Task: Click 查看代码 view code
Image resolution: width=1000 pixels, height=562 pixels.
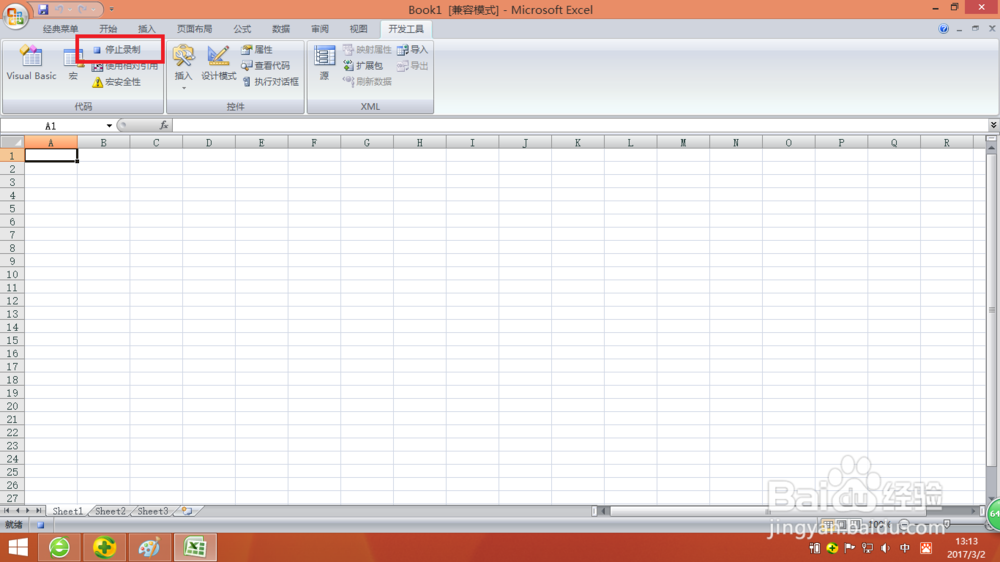Action: coord(265,66)
